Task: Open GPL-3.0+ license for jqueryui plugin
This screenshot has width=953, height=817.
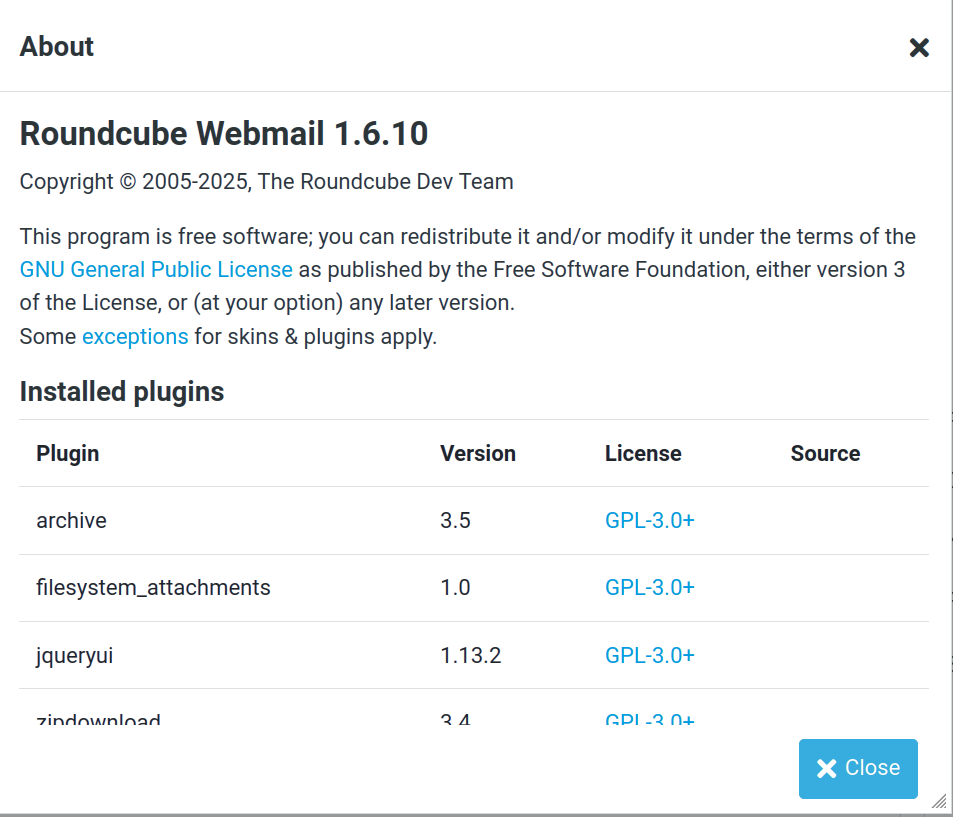Action: tap(649, 655)
